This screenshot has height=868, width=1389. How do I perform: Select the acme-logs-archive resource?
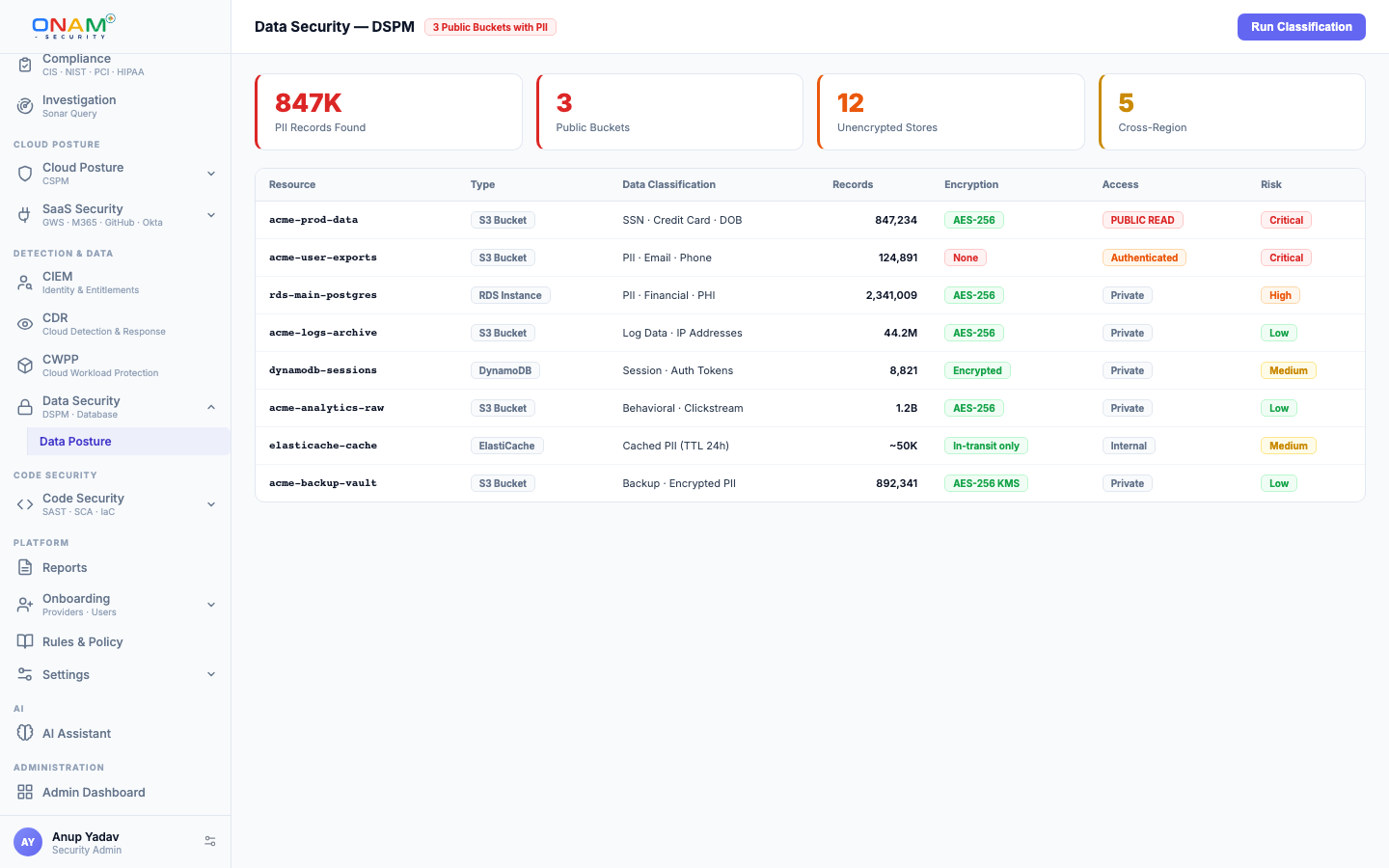pos(323,333)
